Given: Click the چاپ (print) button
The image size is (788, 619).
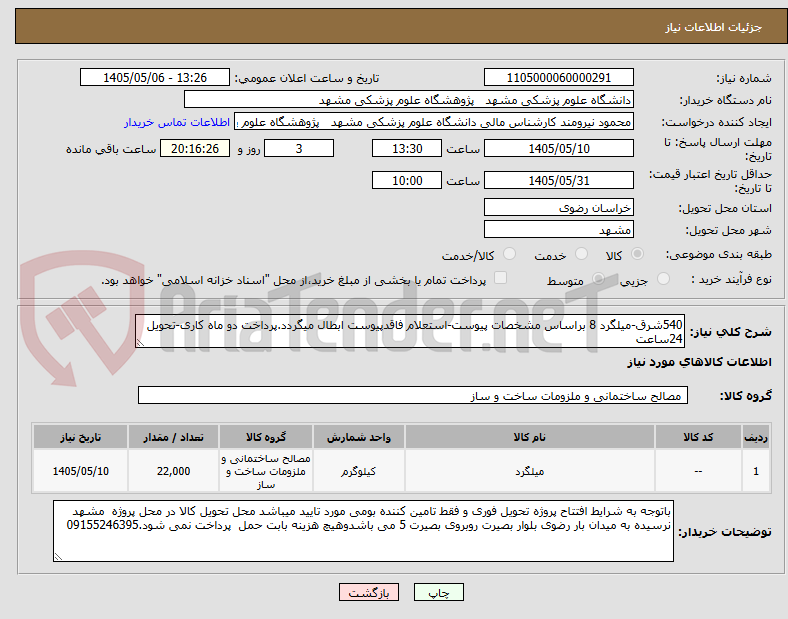Looking at the screenshot, I should tap(438, 593).
